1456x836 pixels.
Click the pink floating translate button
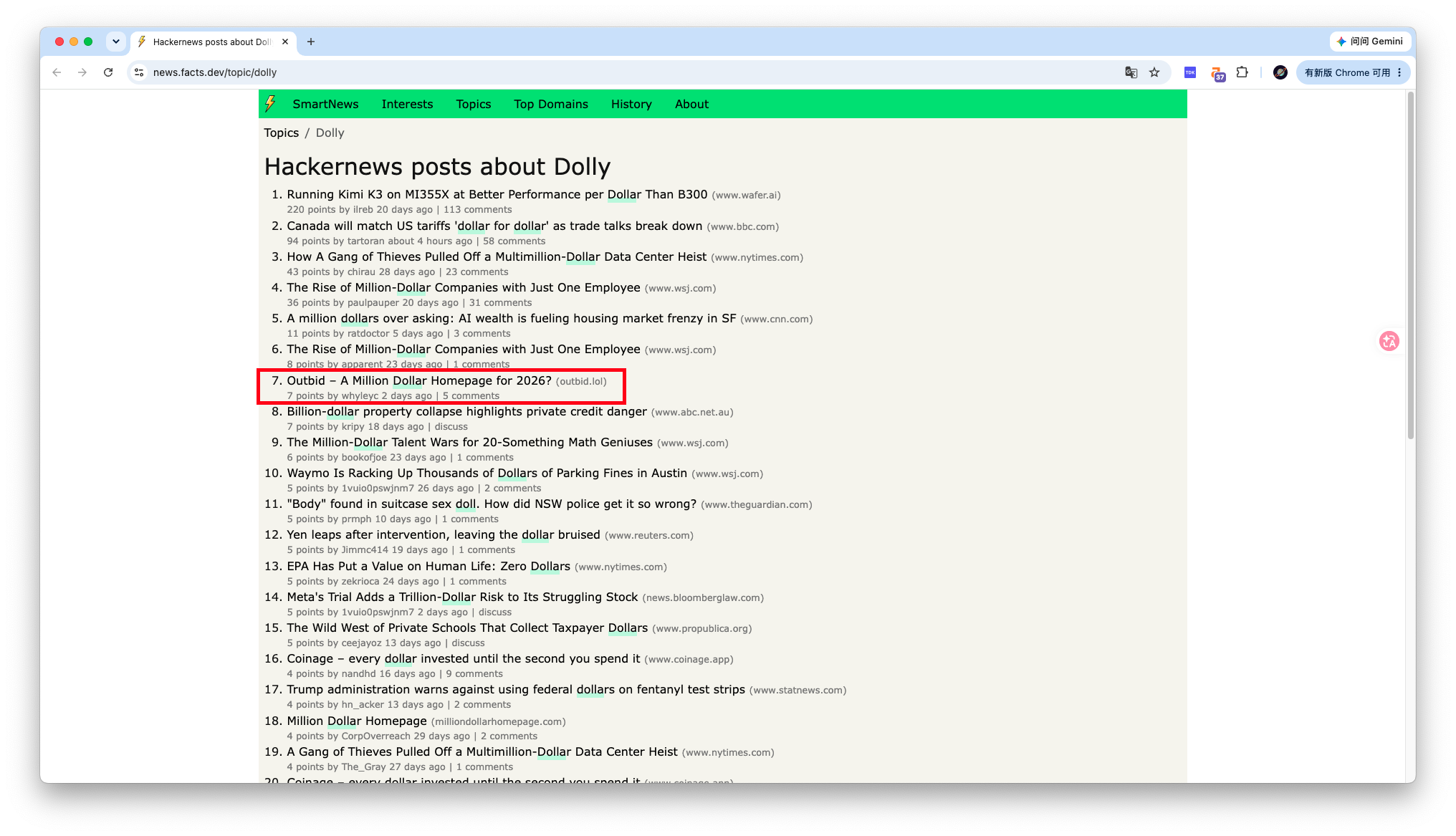pos(1389,341)
